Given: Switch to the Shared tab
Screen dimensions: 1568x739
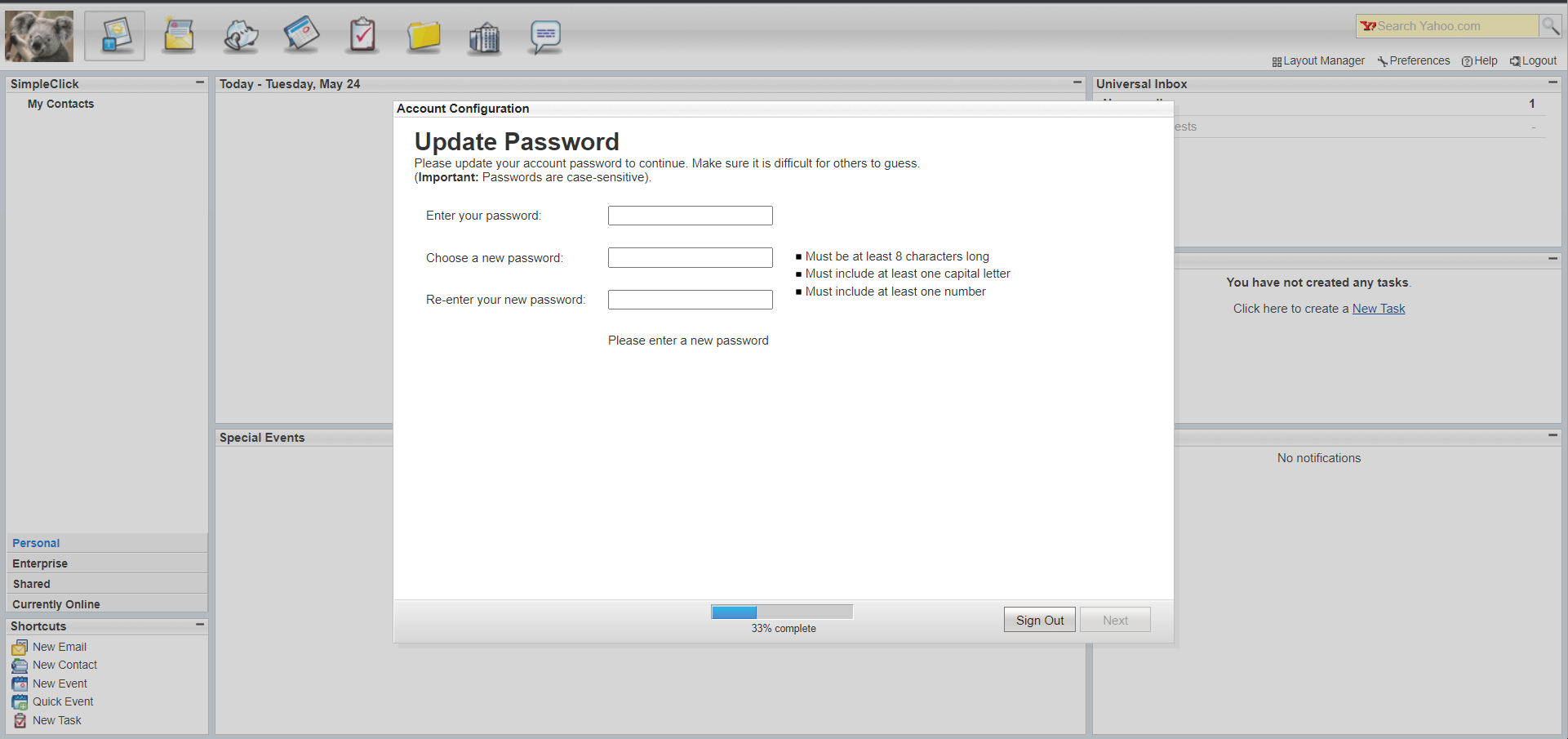Looking at the screenshot, I should point(107,584).
